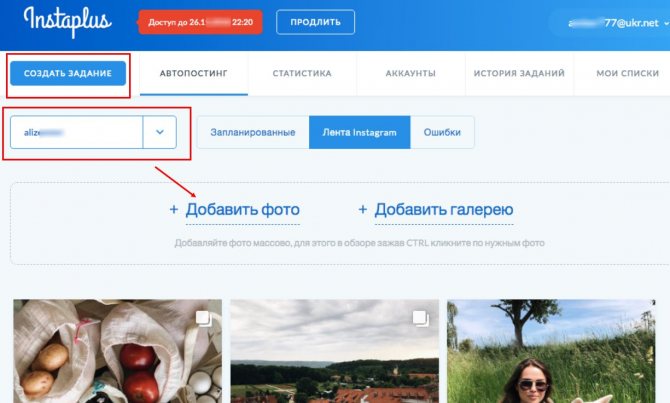Switch to Статистика tab

(x=302, y=73)
